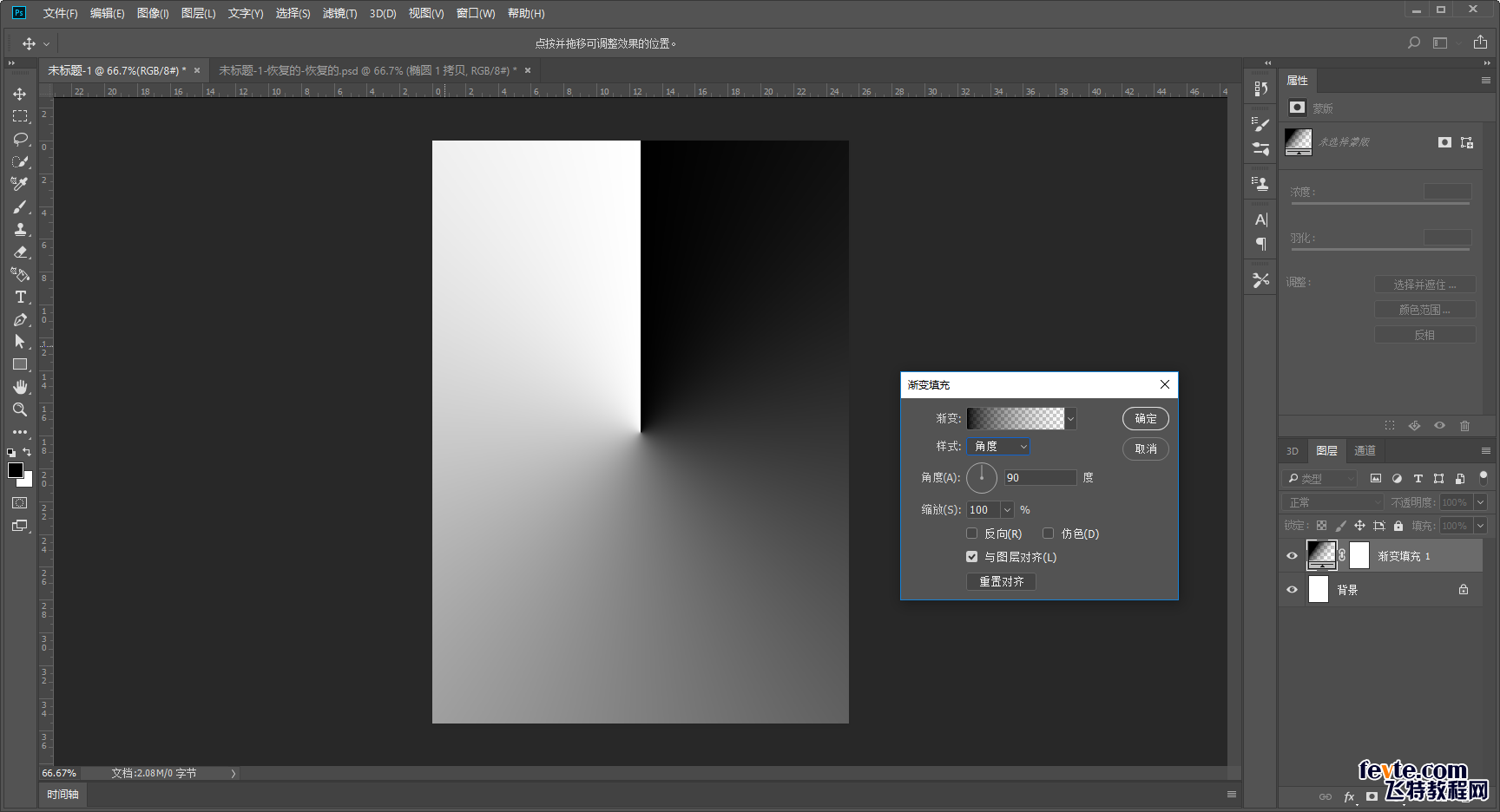Viewport: 1500px width, 812px height.
Task: Open the Scale (缩放) percentage dropdown
Action: pos(1007,510)
